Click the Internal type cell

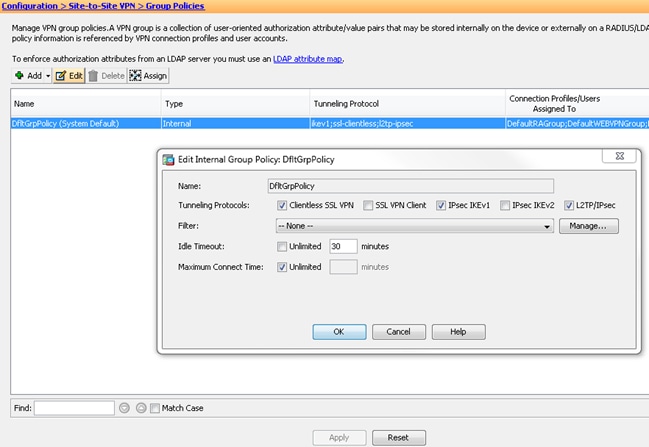[x=235, y=123]
